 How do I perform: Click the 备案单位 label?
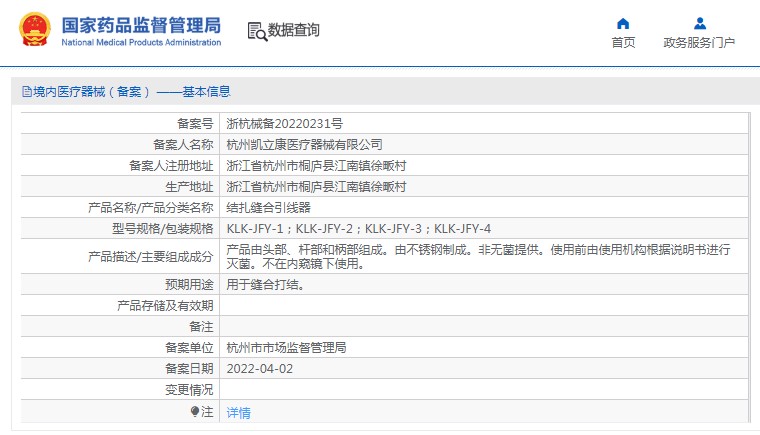pyautogui.click(x=189, y=348)
